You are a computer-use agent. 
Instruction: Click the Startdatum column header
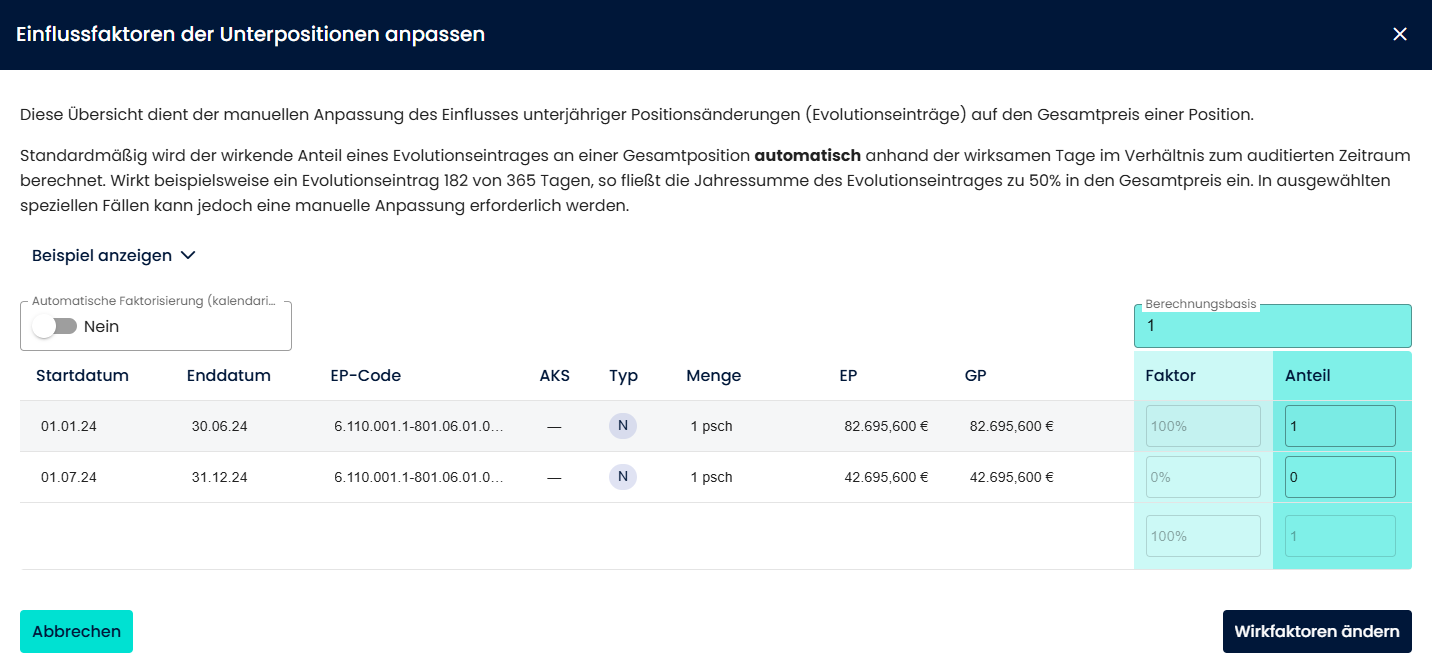coord(82,376)
